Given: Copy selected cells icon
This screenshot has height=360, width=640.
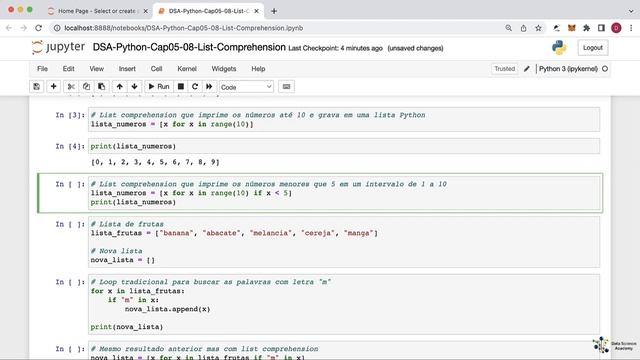Looking at the screenshot, I should pyautogui.click(x=86, y=87).
